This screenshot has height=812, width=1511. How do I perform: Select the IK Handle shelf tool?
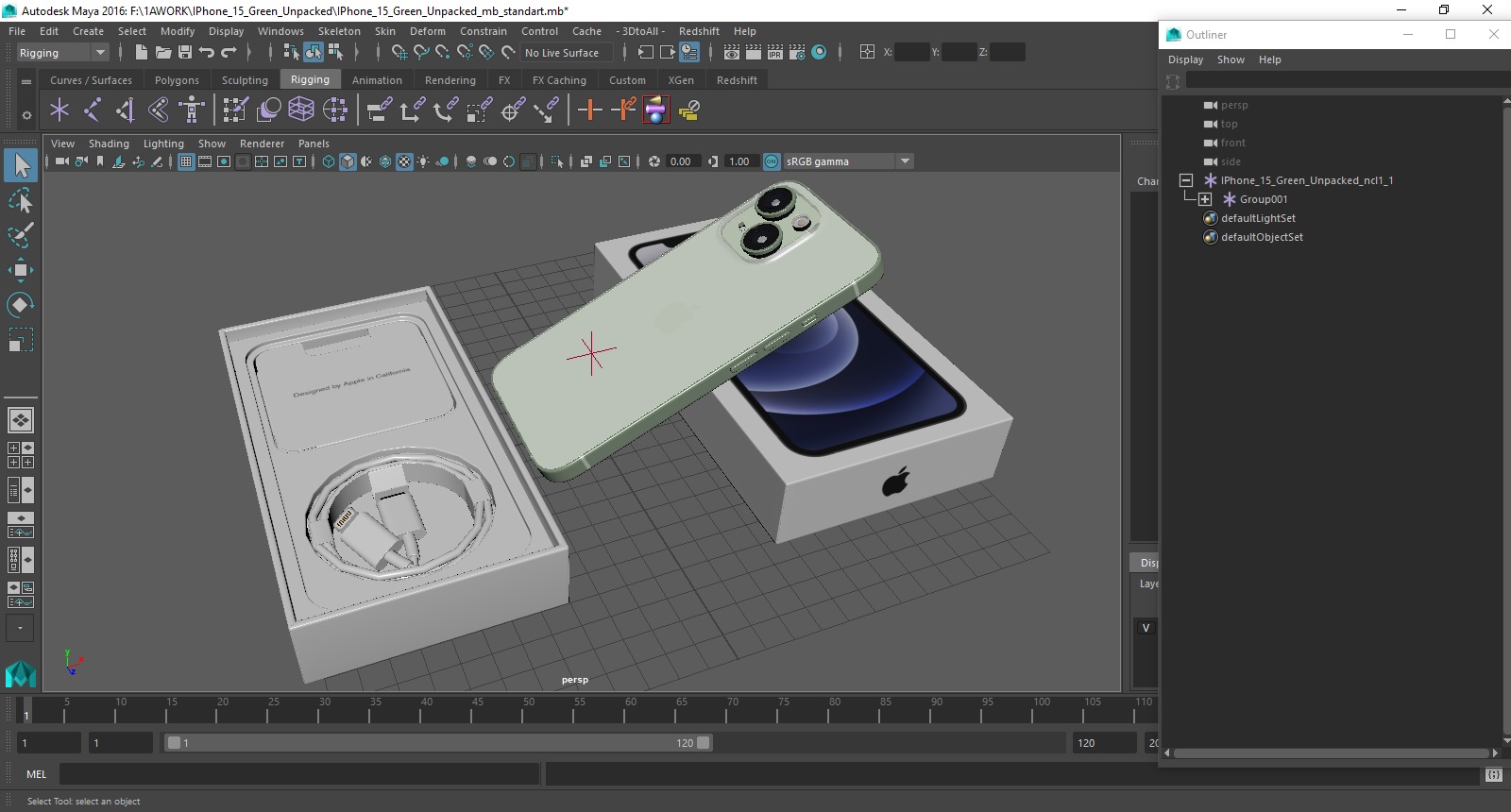click(126, 110)
